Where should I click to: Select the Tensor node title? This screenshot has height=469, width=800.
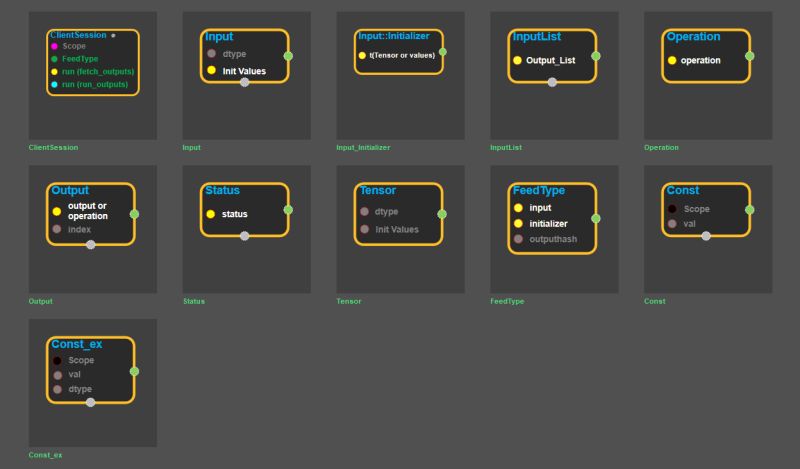[378, 190]
